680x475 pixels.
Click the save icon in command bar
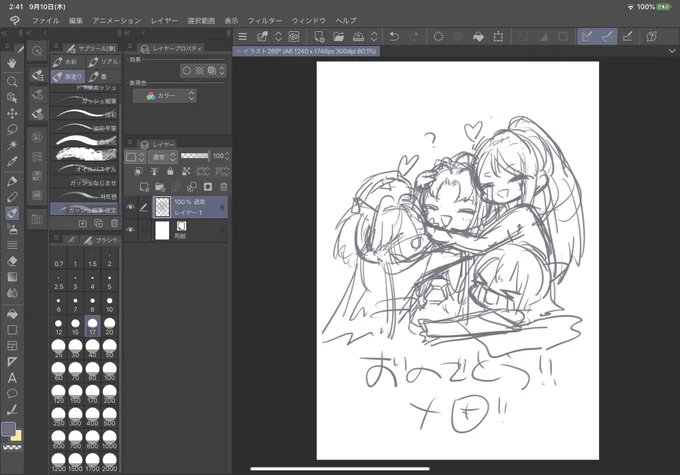point(358,36)
